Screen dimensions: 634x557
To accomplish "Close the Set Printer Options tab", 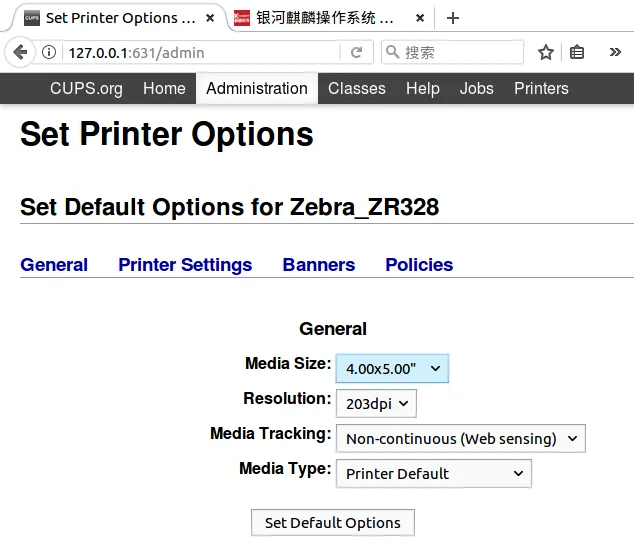I will [x=208, y=18].
